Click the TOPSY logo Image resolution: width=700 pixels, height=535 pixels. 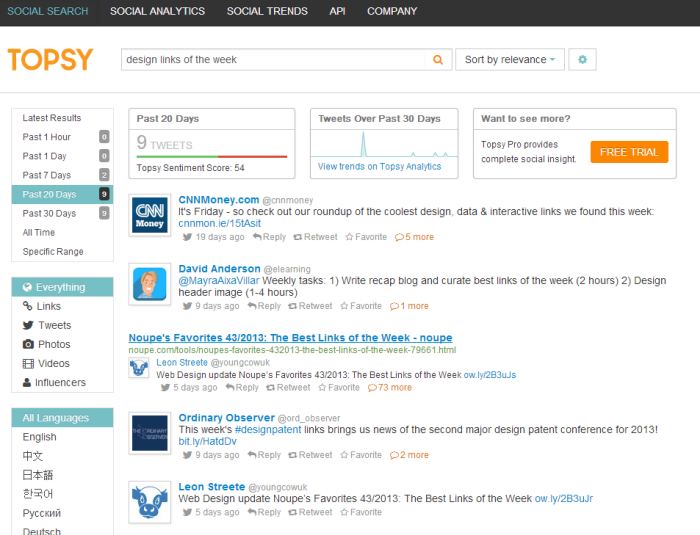point(50,59)
